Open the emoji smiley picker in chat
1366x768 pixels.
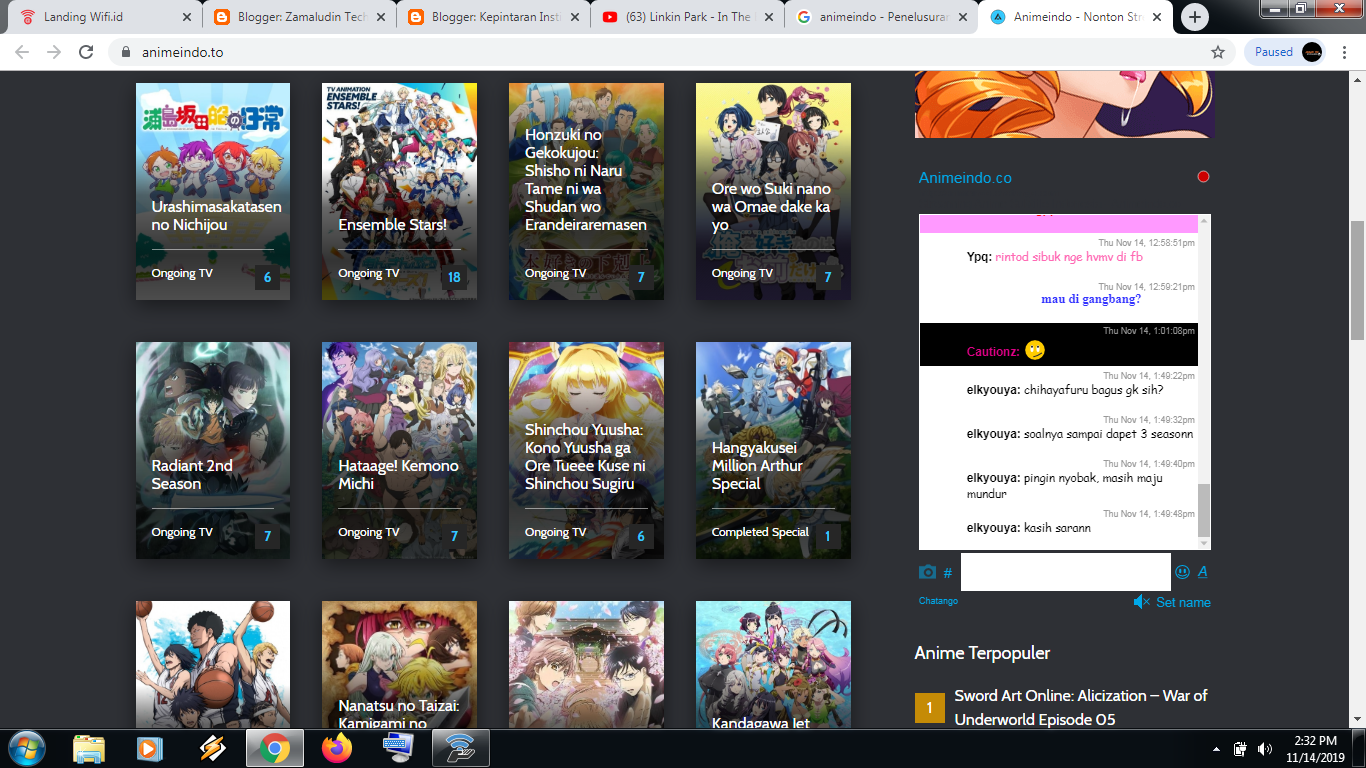(1183, 572)
